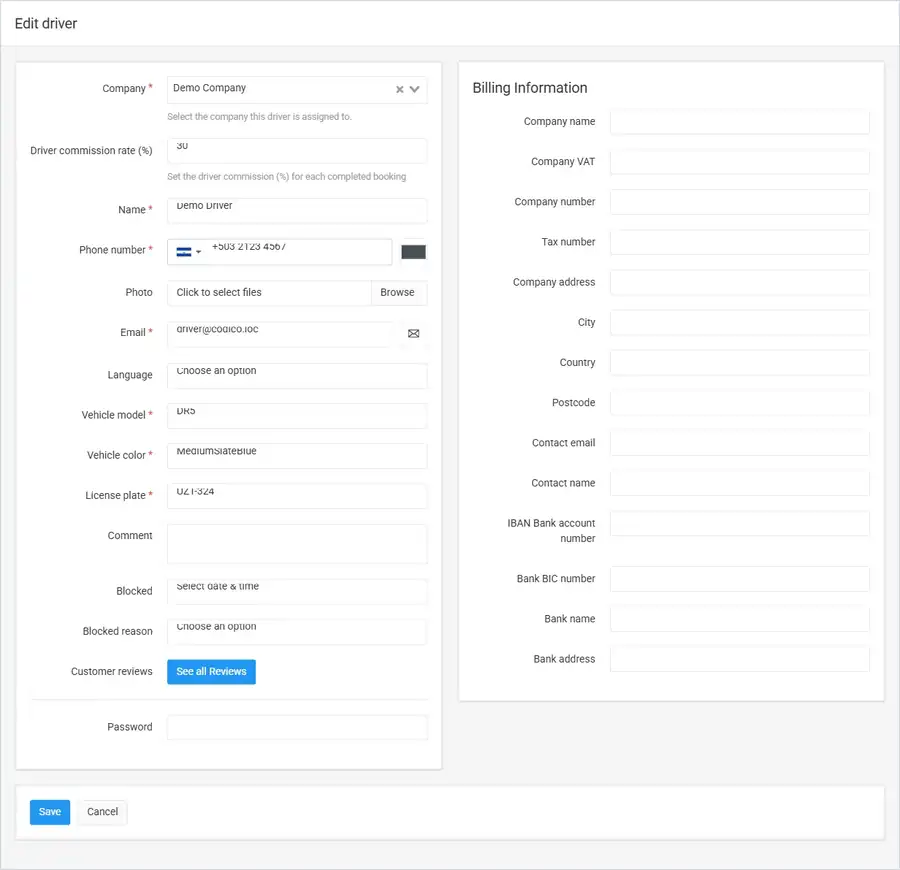Focus the Tax number field

click(x=739, y=242)
